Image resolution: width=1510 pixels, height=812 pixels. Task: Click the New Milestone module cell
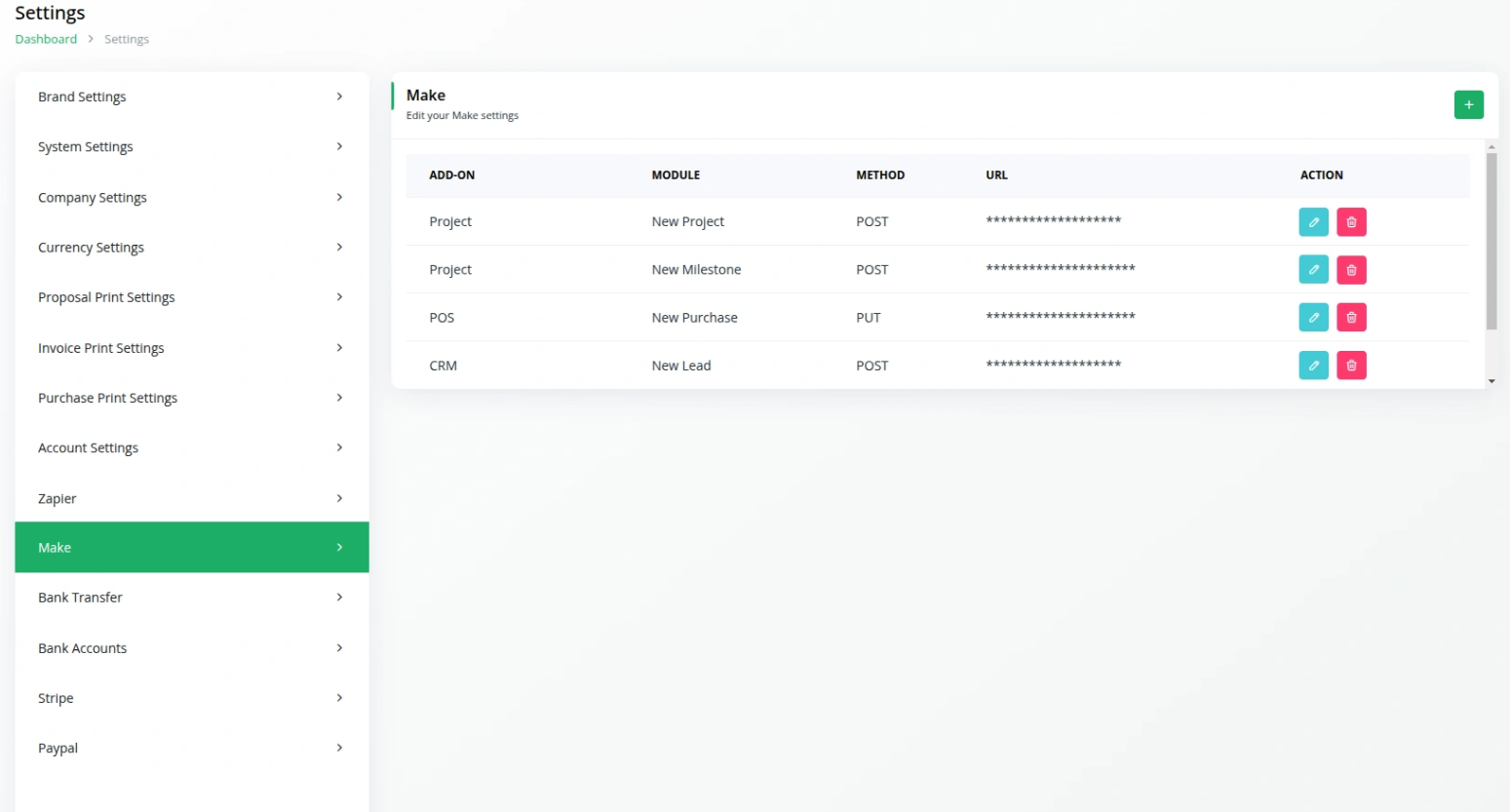click(x=696, y=270)
